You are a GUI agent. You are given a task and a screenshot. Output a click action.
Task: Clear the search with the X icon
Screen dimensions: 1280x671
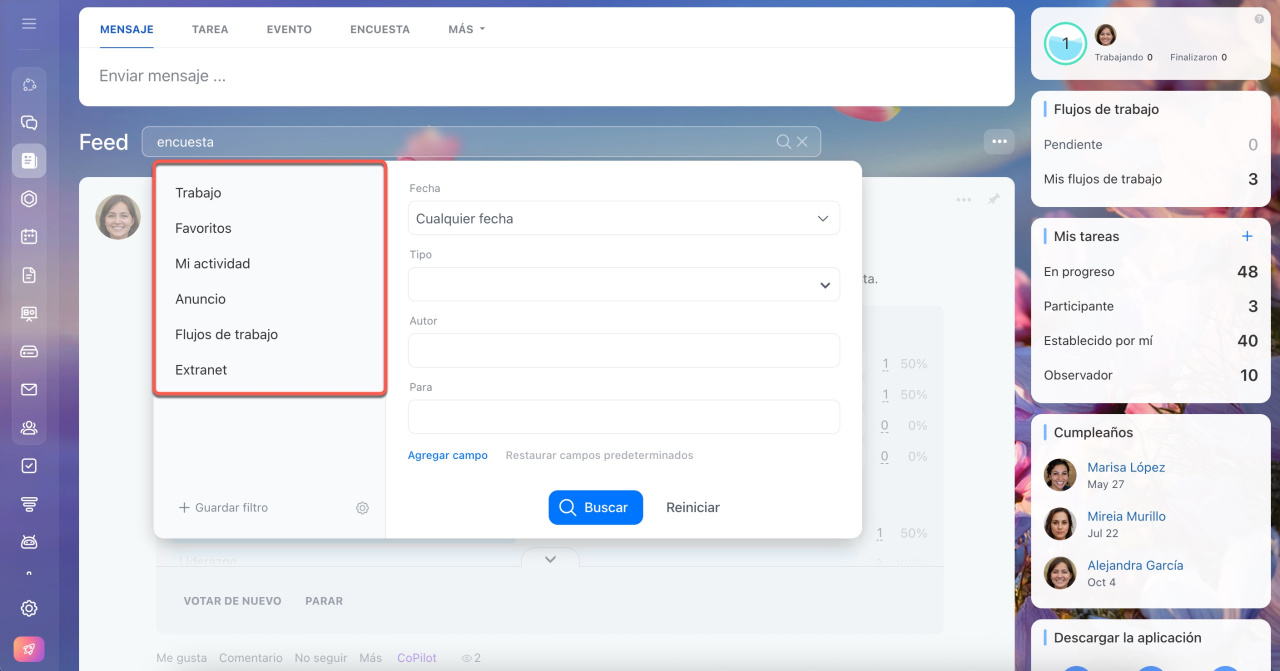pos(802,142)
